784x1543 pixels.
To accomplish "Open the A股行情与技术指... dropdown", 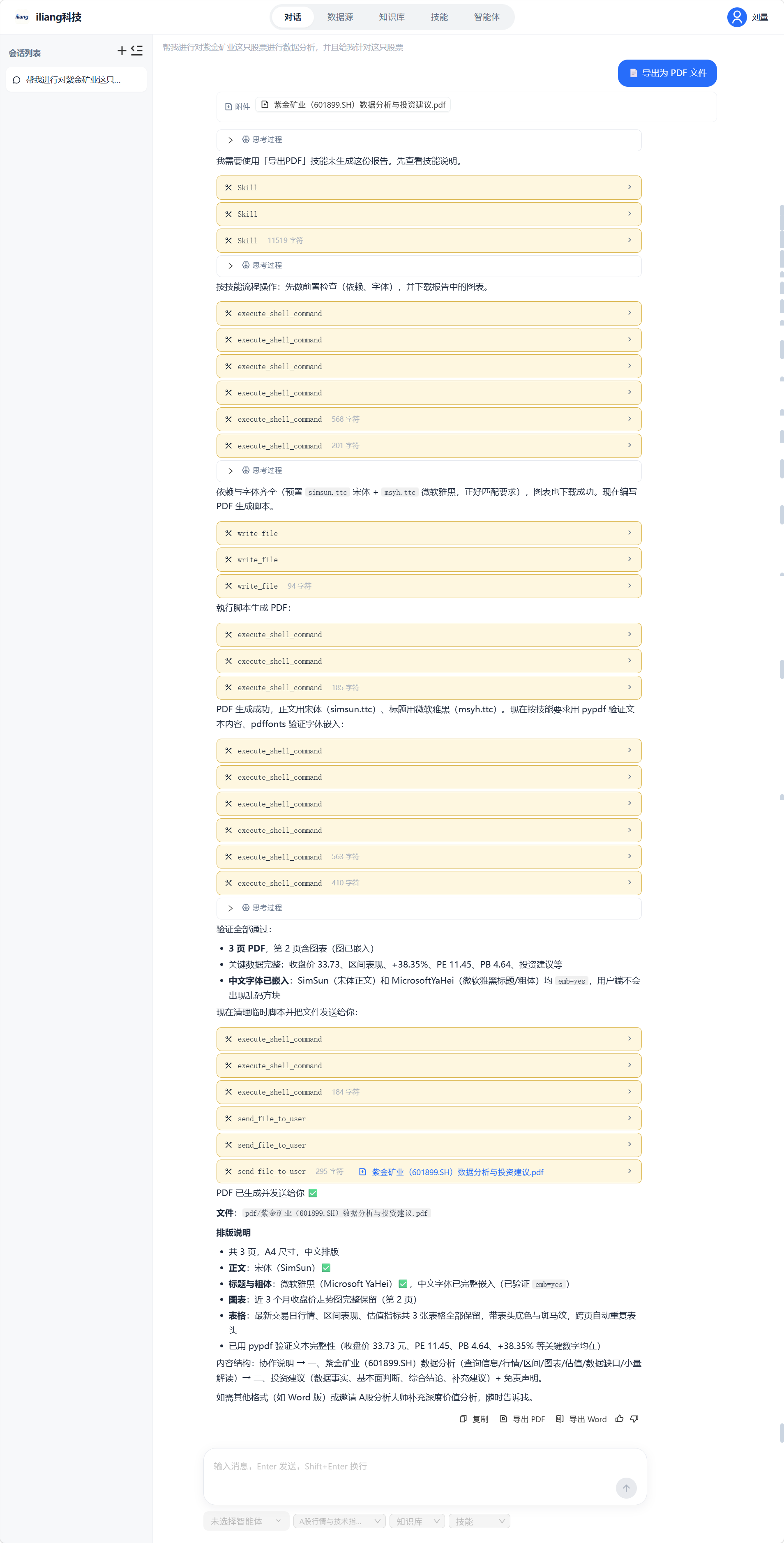I will [339, 1521].
